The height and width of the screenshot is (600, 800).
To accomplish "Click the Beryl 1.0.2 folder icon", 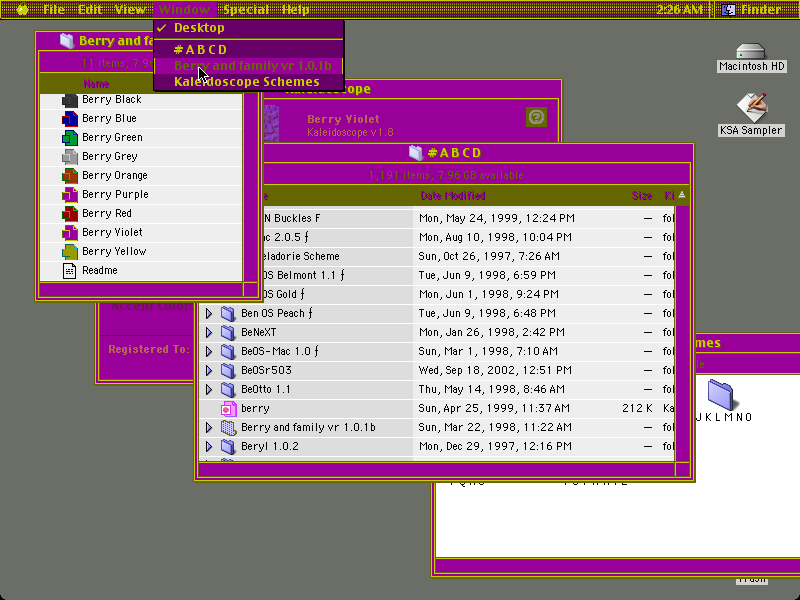I will [228, 446].
